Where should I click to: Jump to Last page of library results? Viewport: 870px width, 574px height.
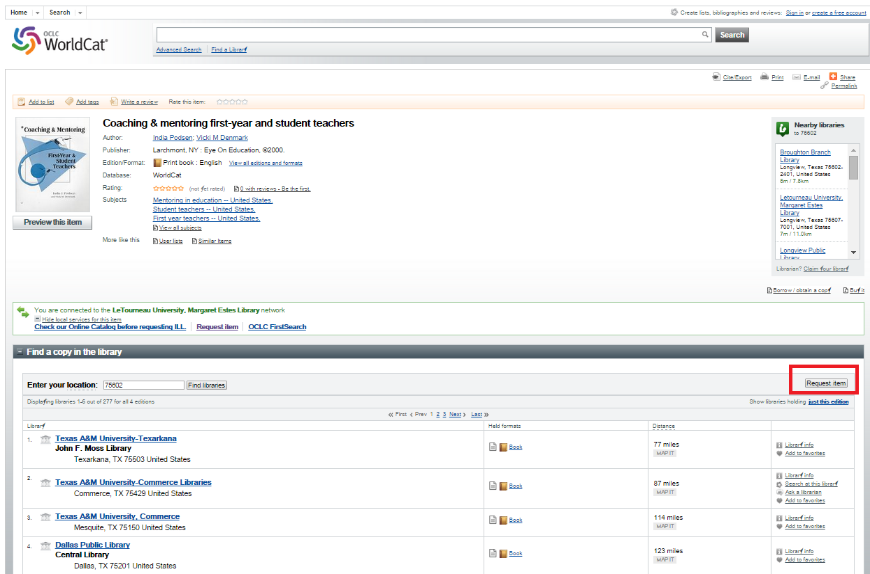tap(479, 414)
